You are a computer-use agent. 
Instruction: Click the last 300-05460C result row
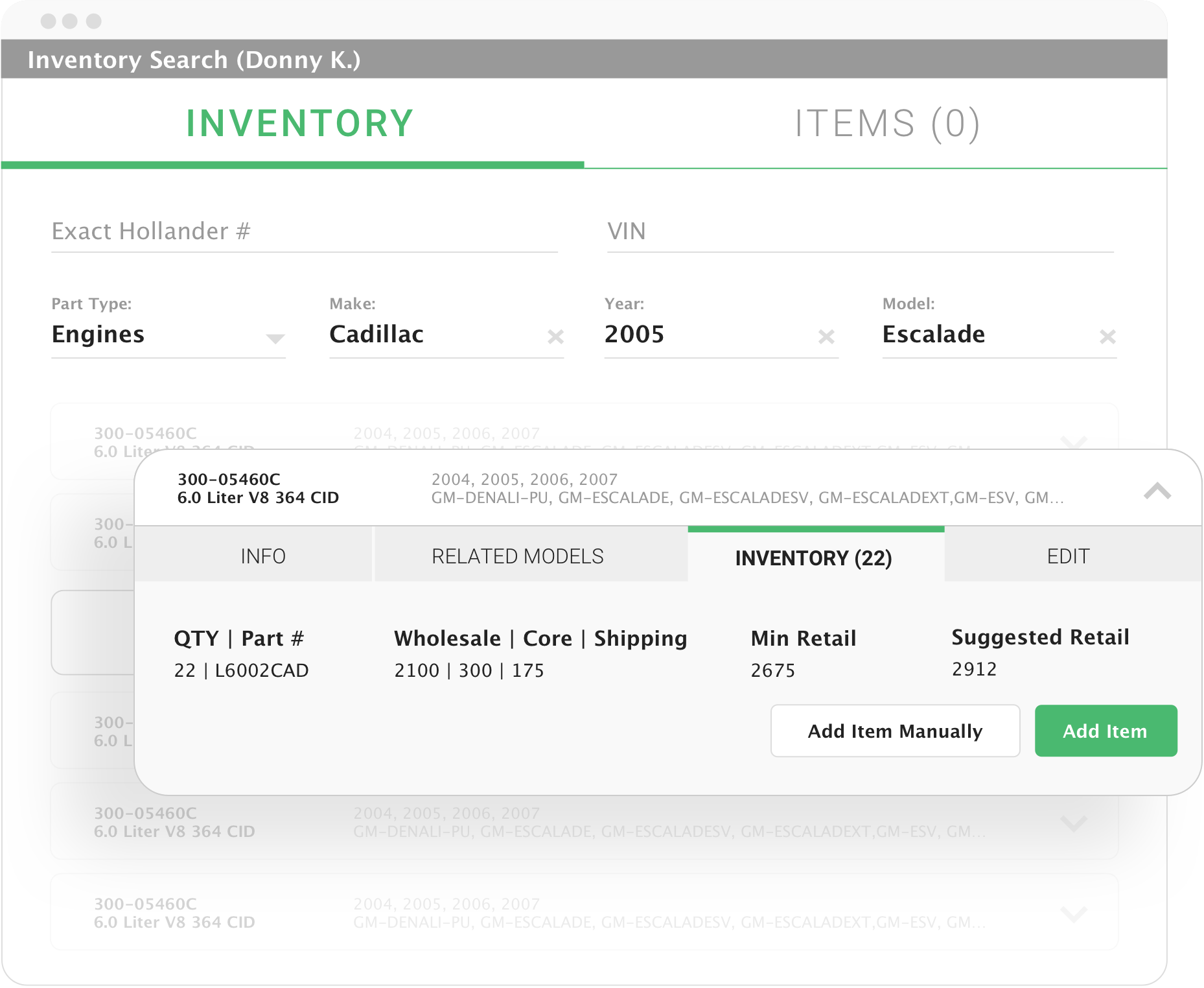(x=583, y=912)
